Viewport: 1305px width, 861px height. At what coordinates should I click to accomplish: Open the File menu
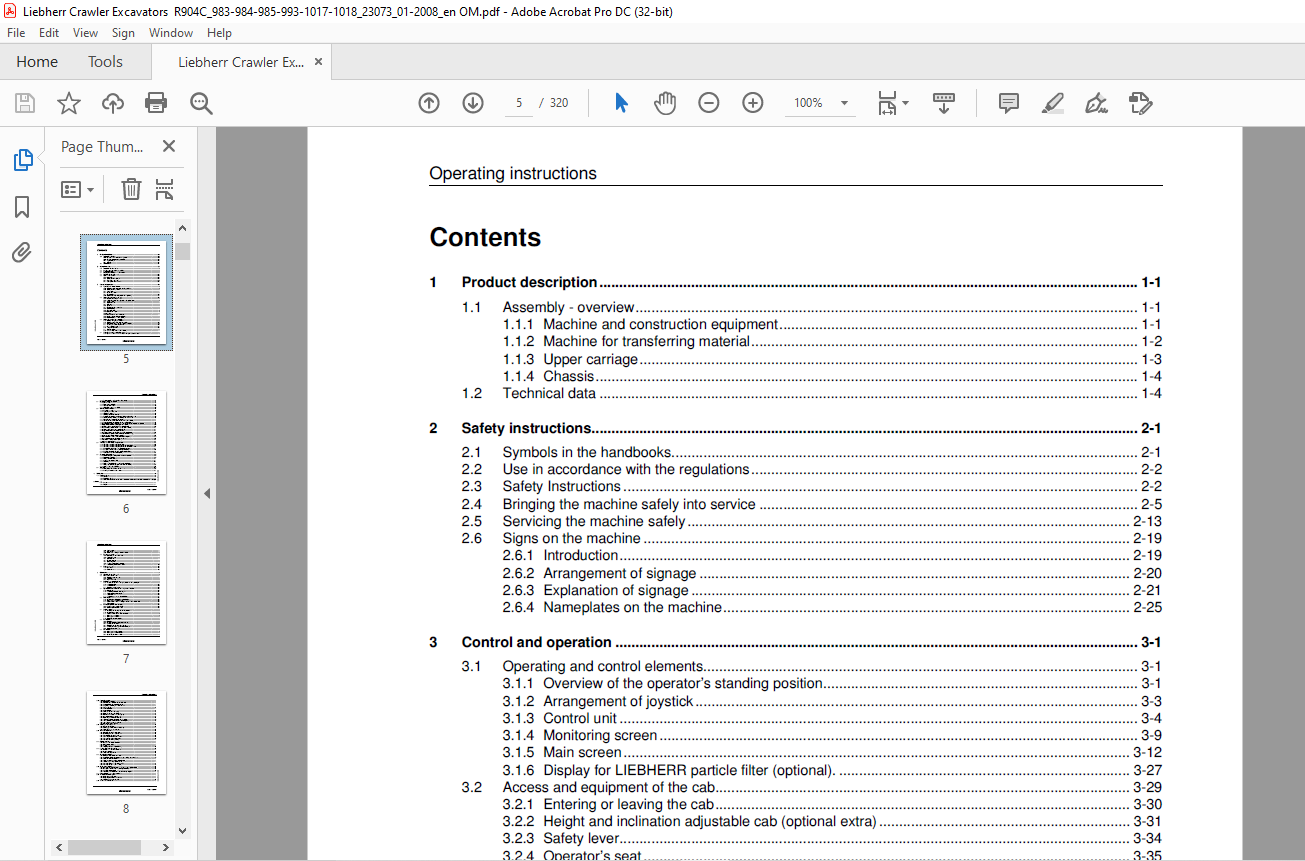(16, 33)
